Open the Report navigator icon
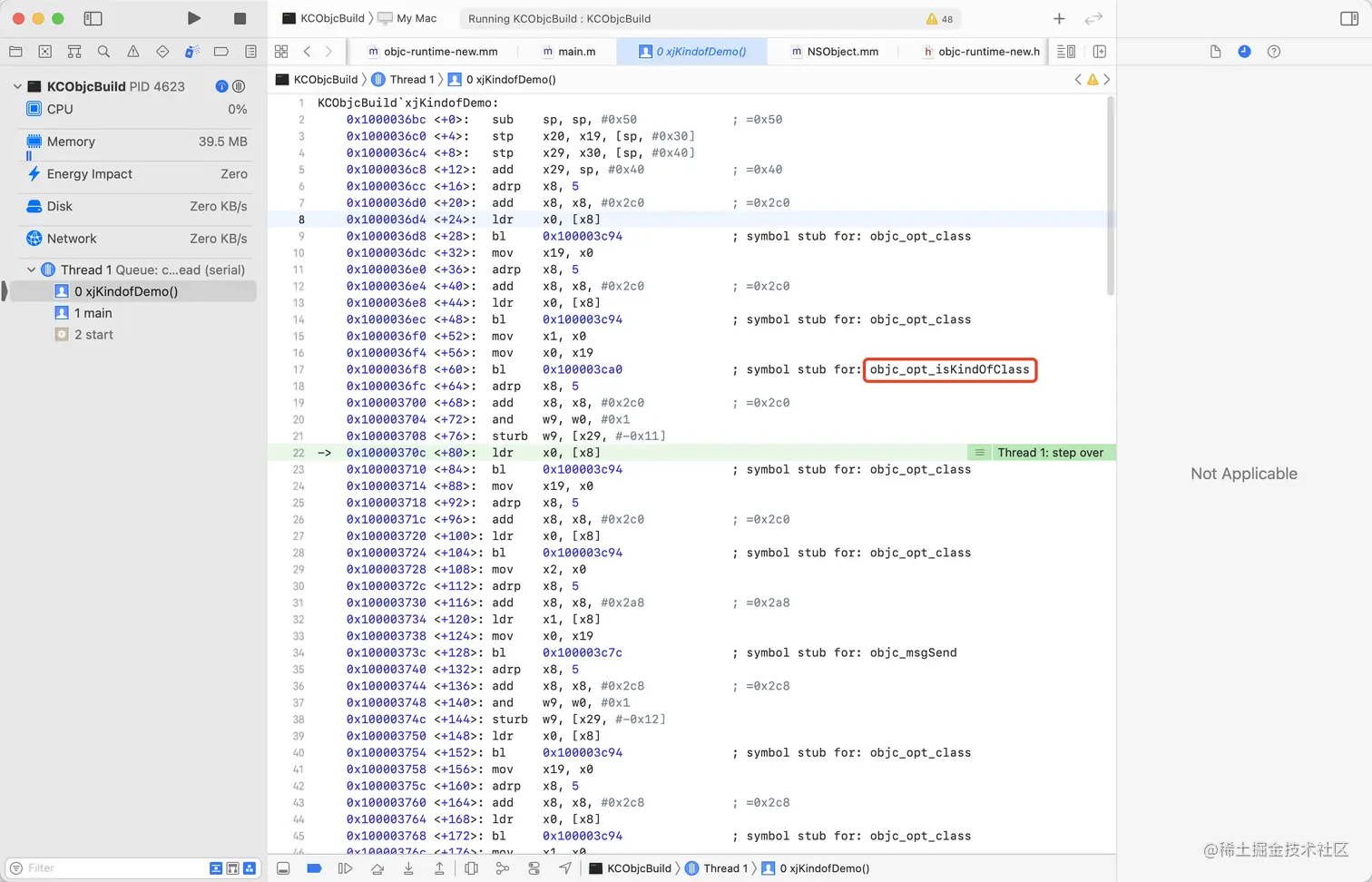 coord(250,52)
